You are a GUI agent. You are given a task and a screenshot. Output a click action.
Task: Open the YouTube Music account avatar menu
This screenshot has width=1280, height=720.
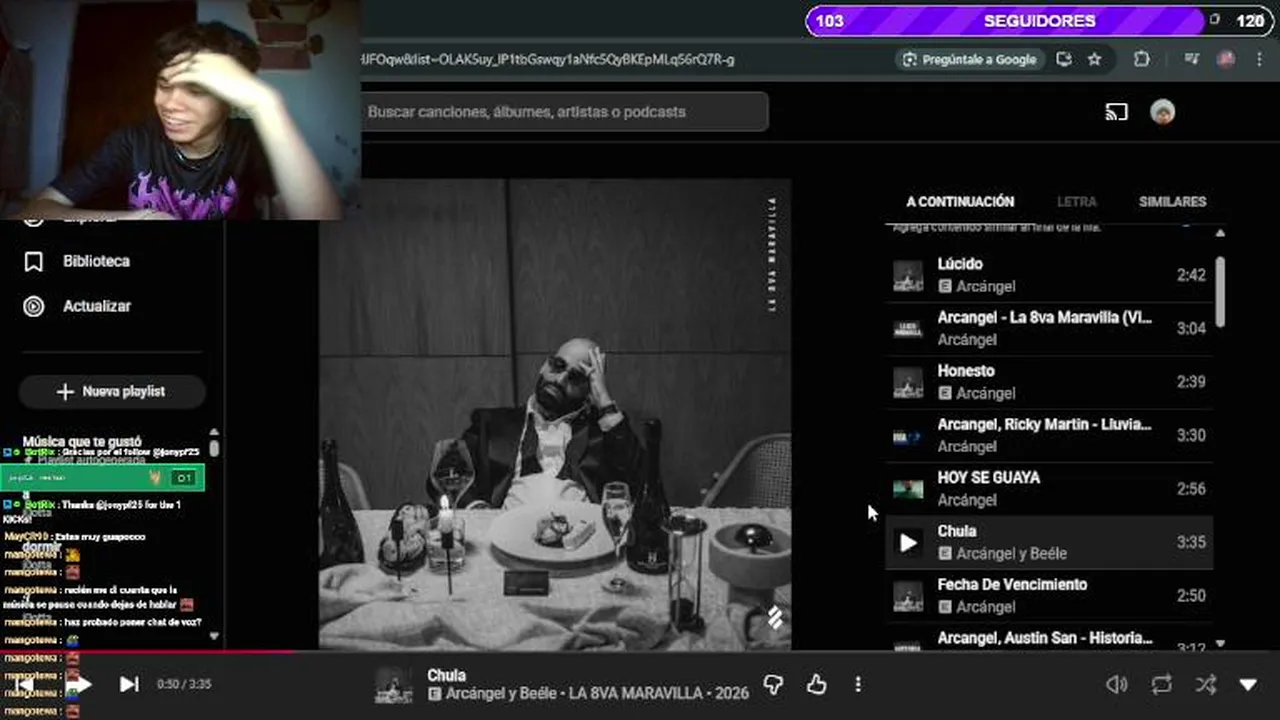pos(1162,112)
